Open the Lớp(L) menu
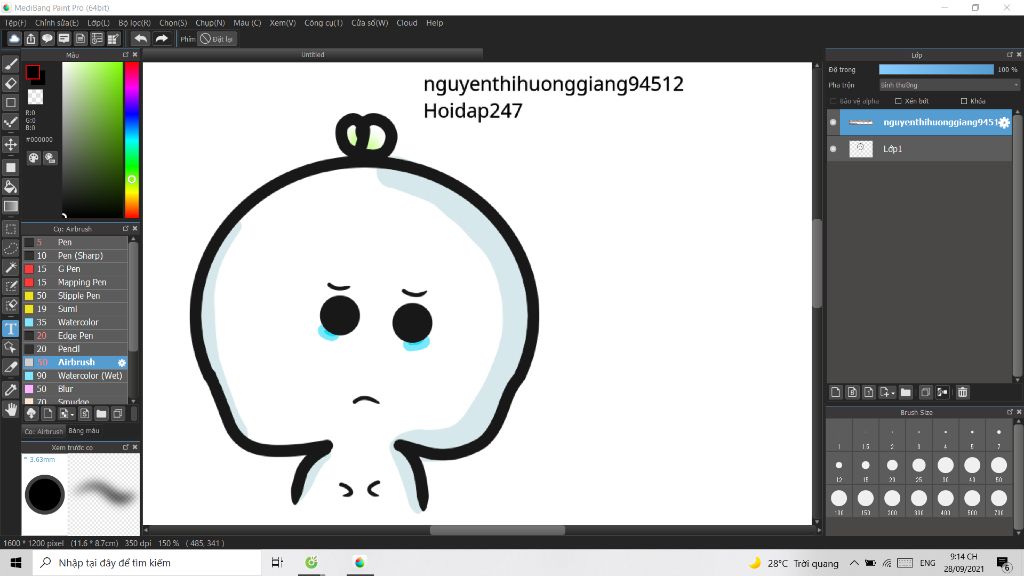Viewport: 1024px width, 576px height. (x=99, y=23)
